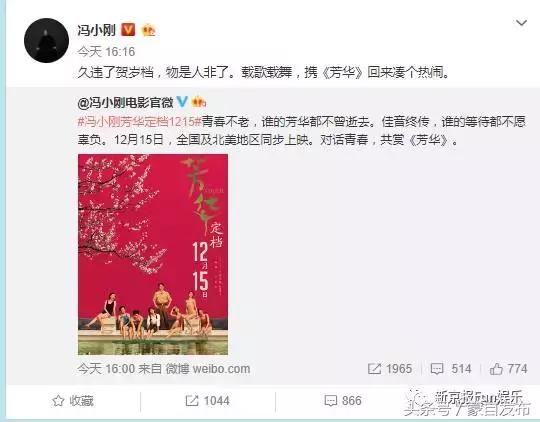This screenshot has width=540, height=422.
Task: Open the comments button showing 866
Action: tap(343, 401)
